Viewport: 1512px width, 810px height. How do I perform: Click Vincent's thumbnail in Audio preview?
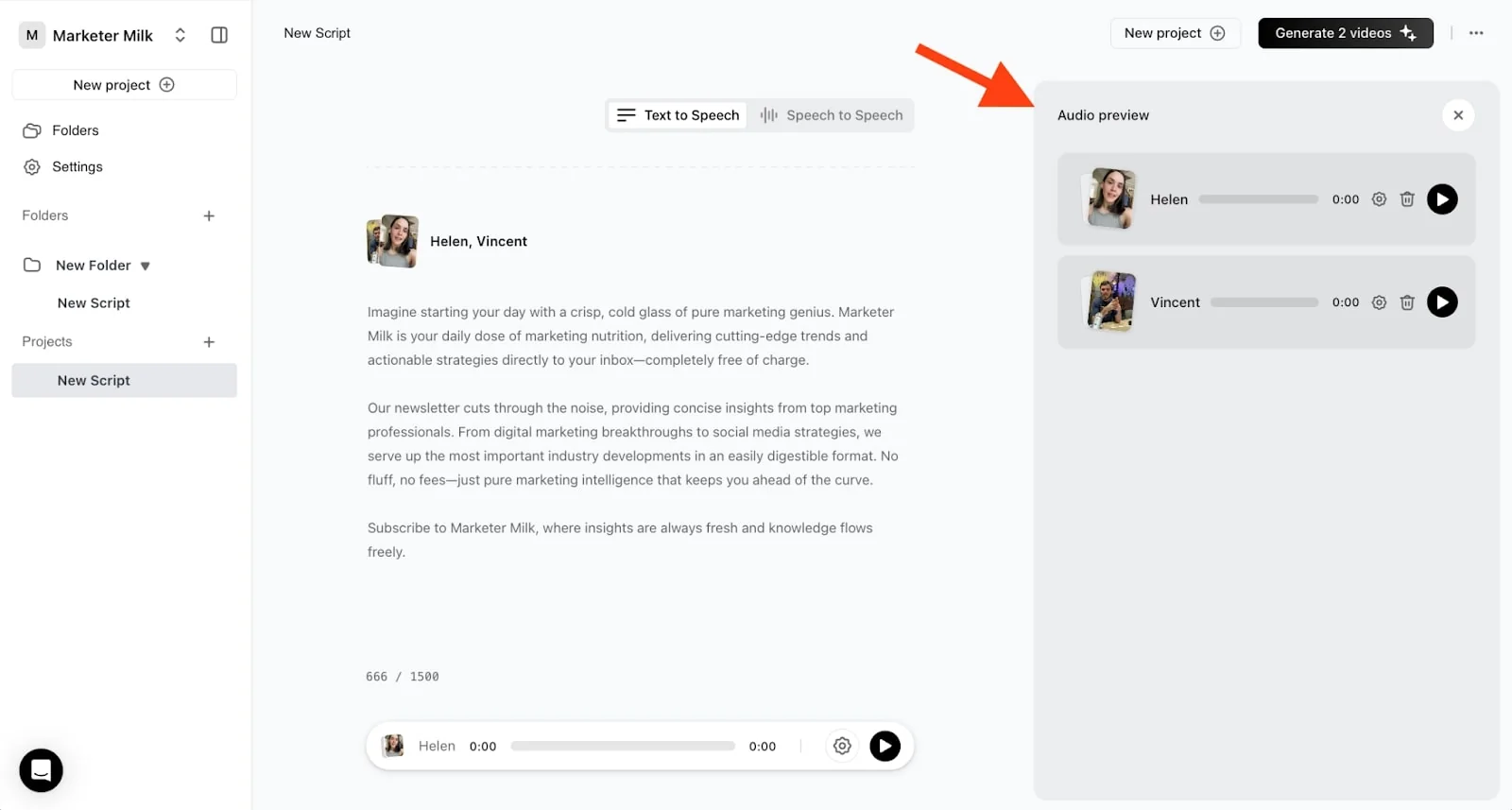(x=1109, y=302)
